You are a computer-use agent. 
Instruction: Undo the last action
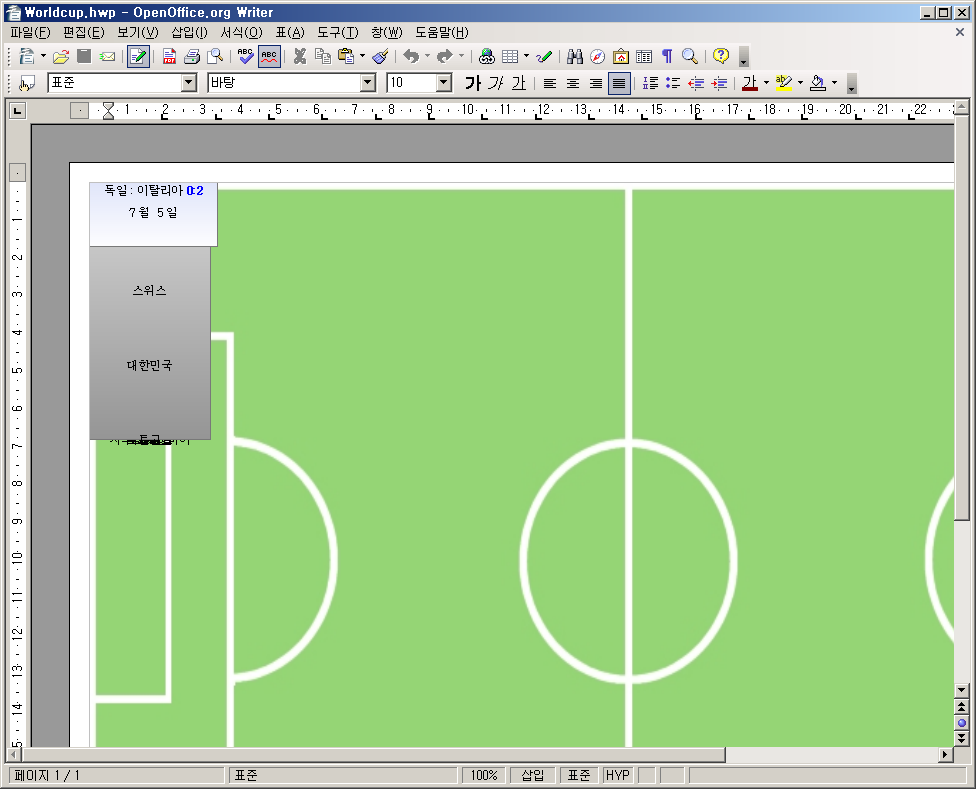pos(411,57)
